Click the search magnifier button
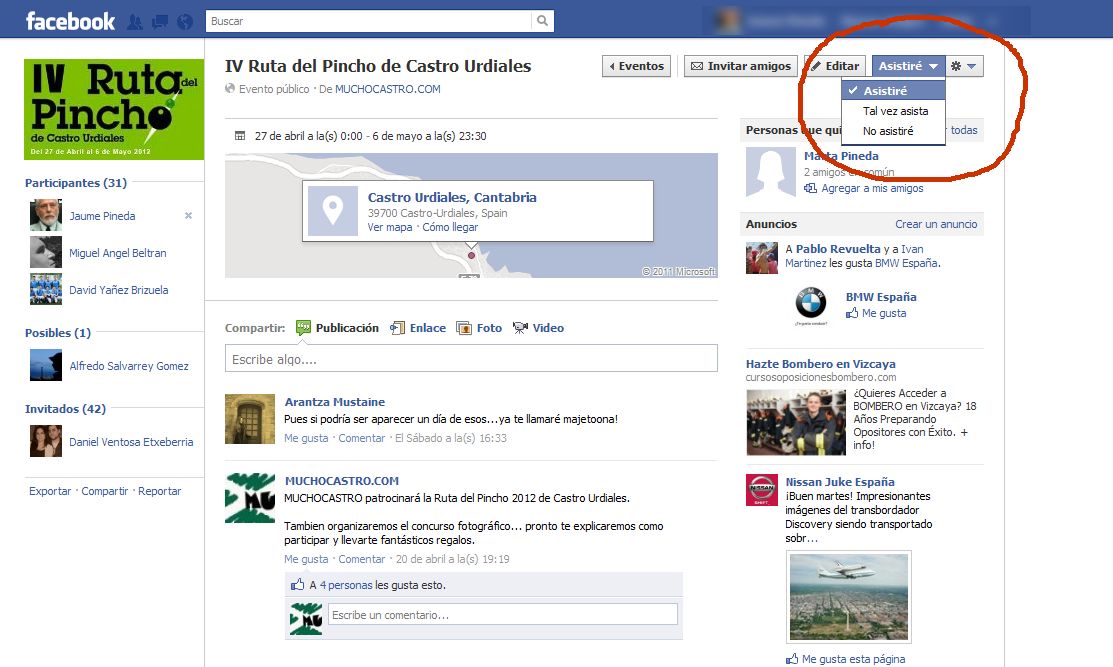Screen dimensions: 1113x667 542,21
